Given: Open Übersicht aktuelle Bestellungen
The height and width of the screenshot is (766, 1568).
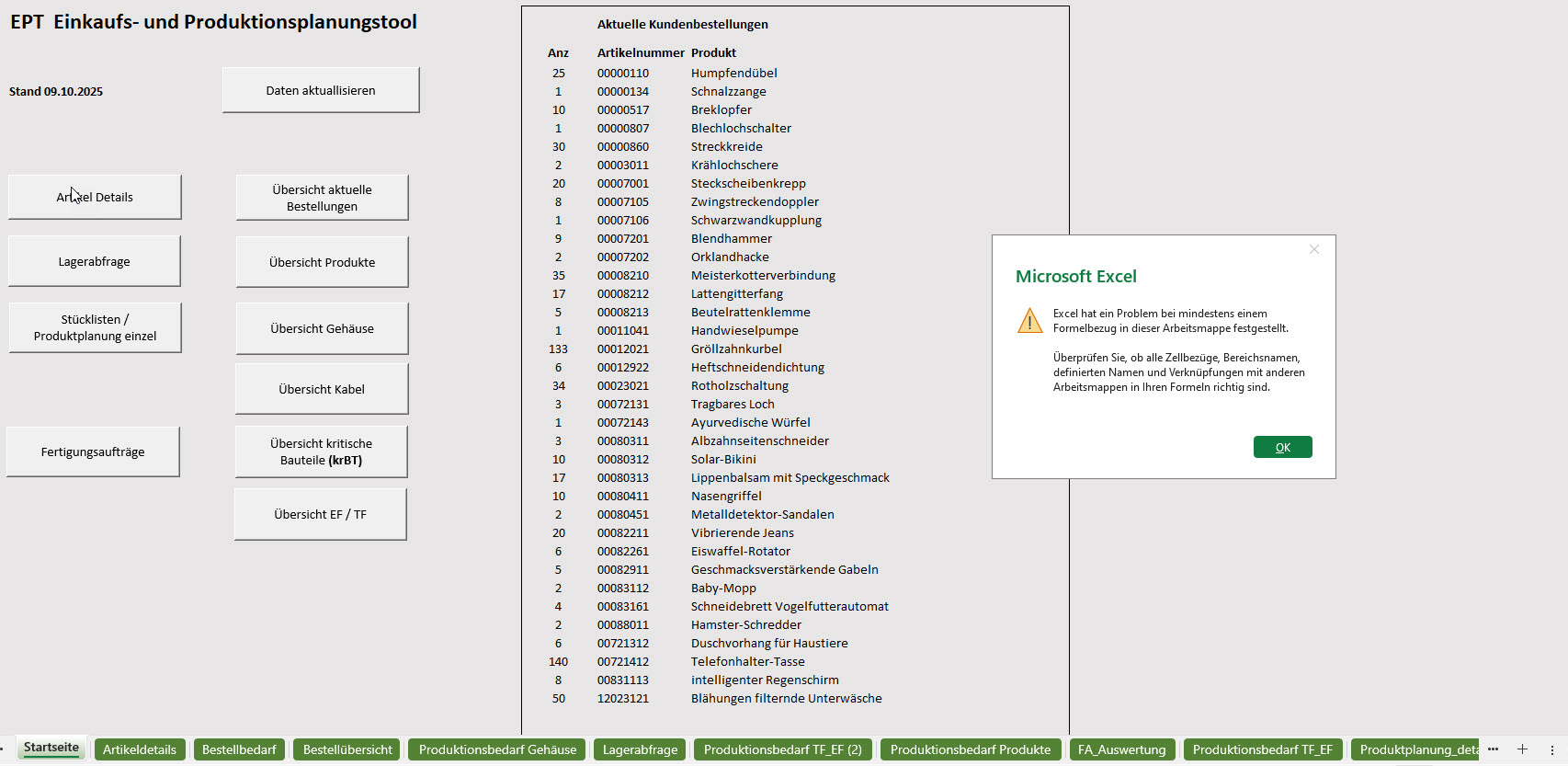Looking at the screenshot, I should tap(322, 198).
